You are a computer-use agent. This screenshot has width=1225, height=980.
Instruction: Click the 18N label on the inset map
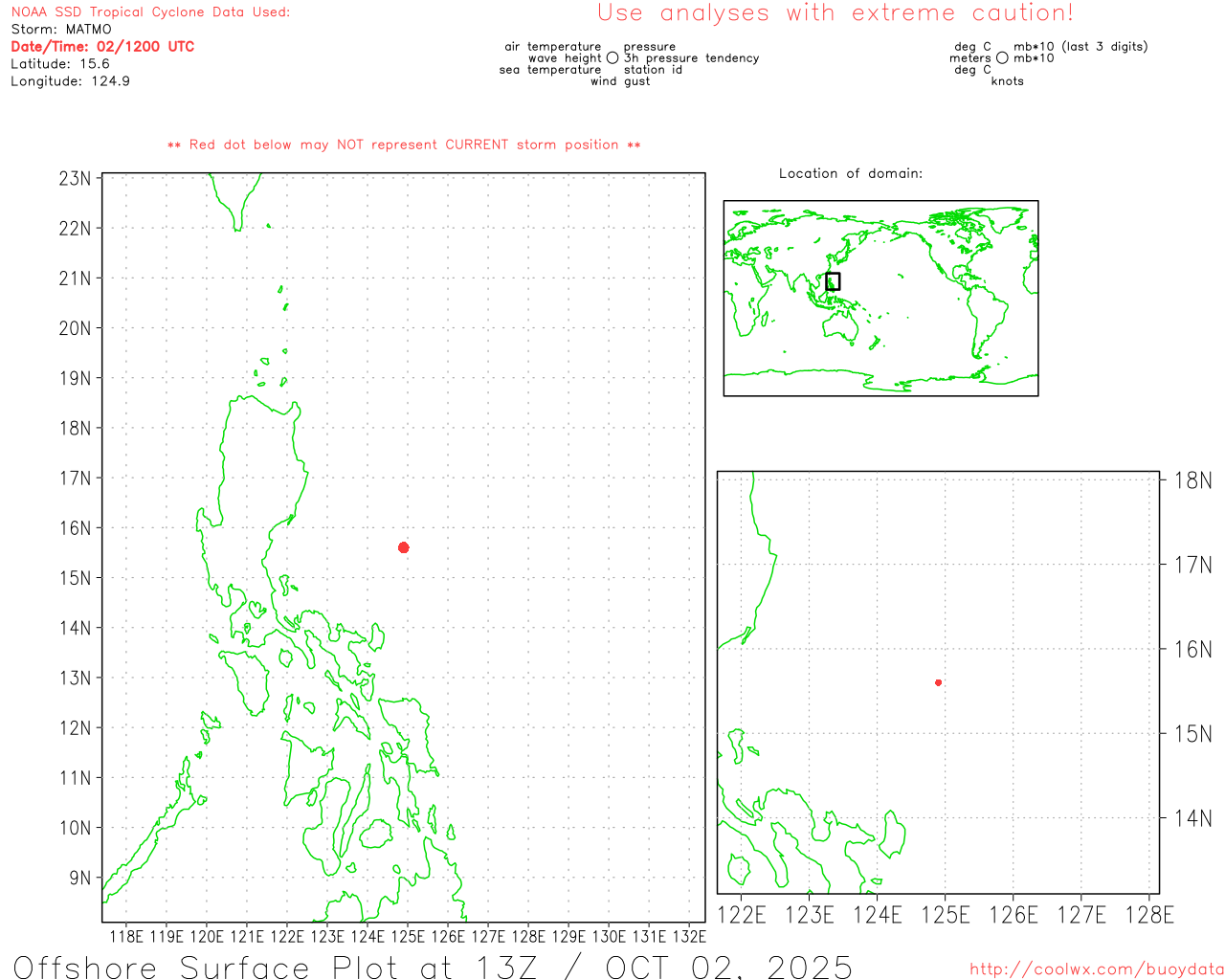(x=1192, y=480)
